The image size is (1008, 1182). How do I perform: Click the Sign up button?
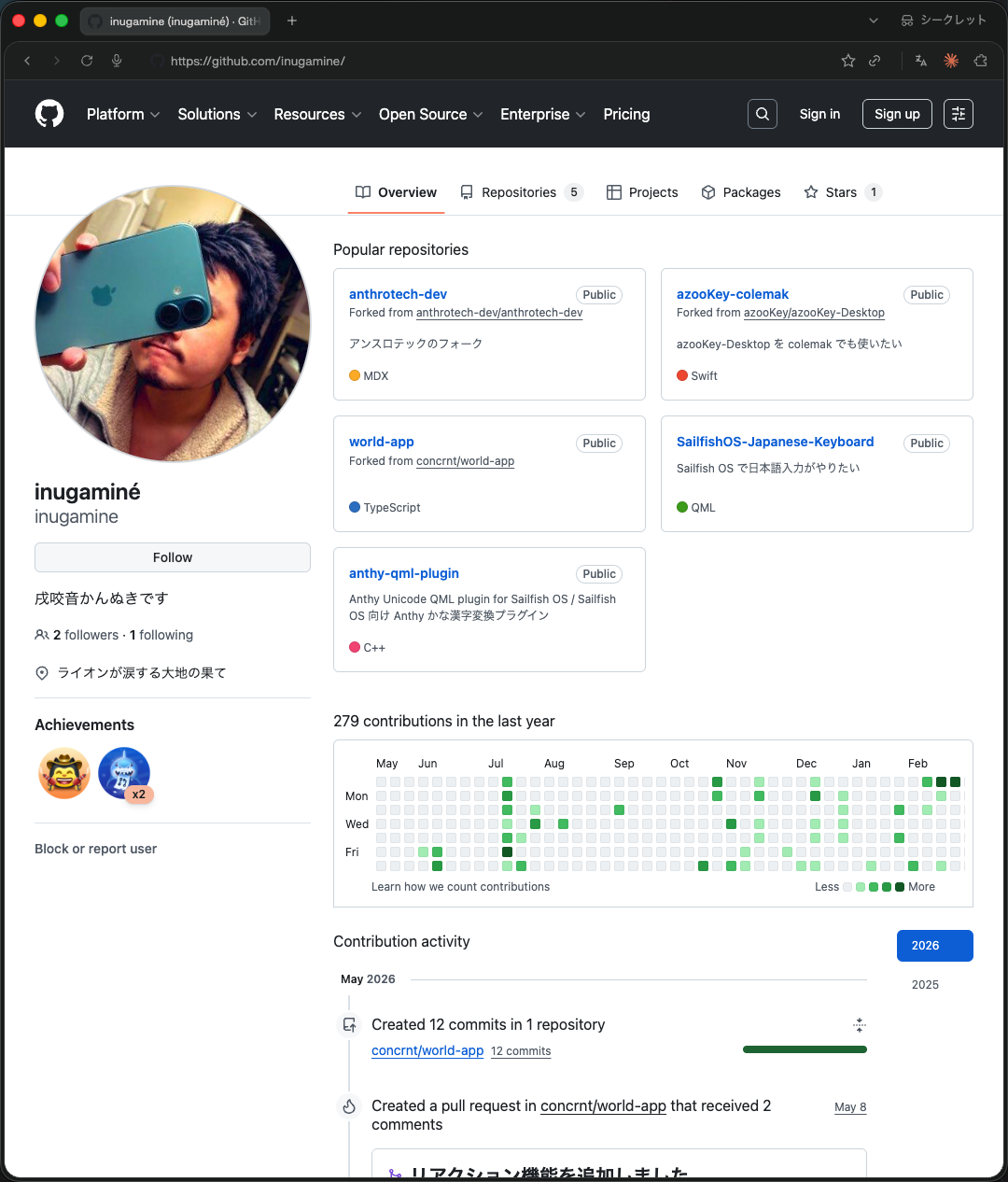[x=897, y=114]
